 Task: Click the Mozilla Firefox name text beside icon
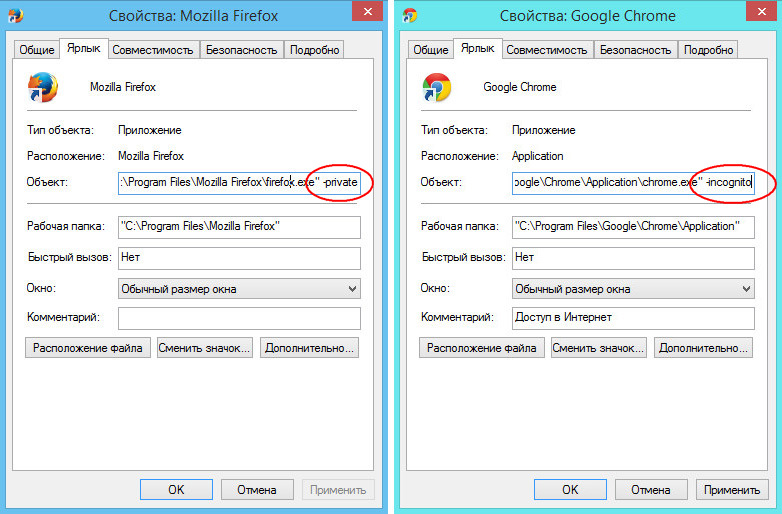point(123,87)
